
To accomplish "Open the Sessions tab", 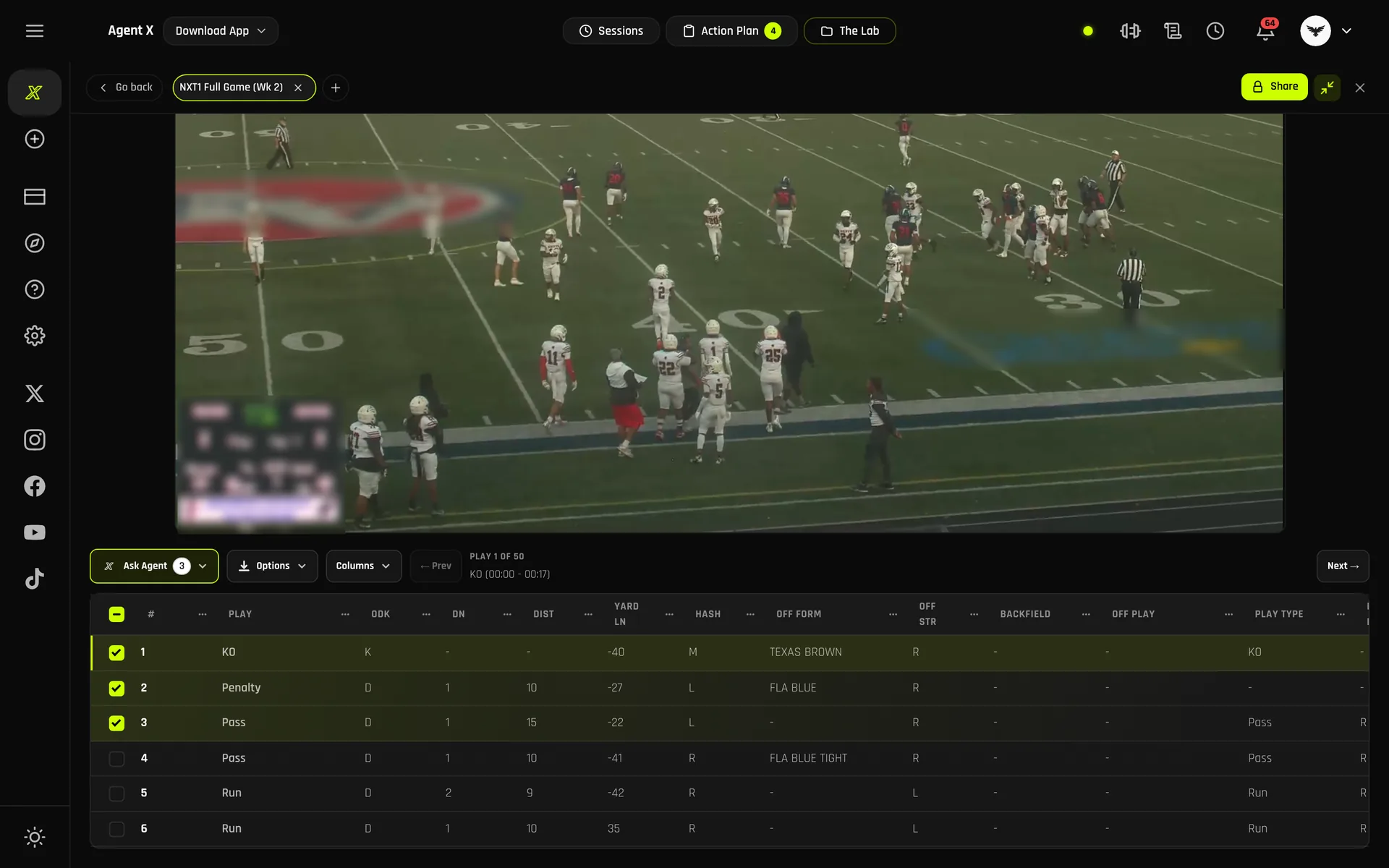I will pyautogui.click(x=611, y=31).
